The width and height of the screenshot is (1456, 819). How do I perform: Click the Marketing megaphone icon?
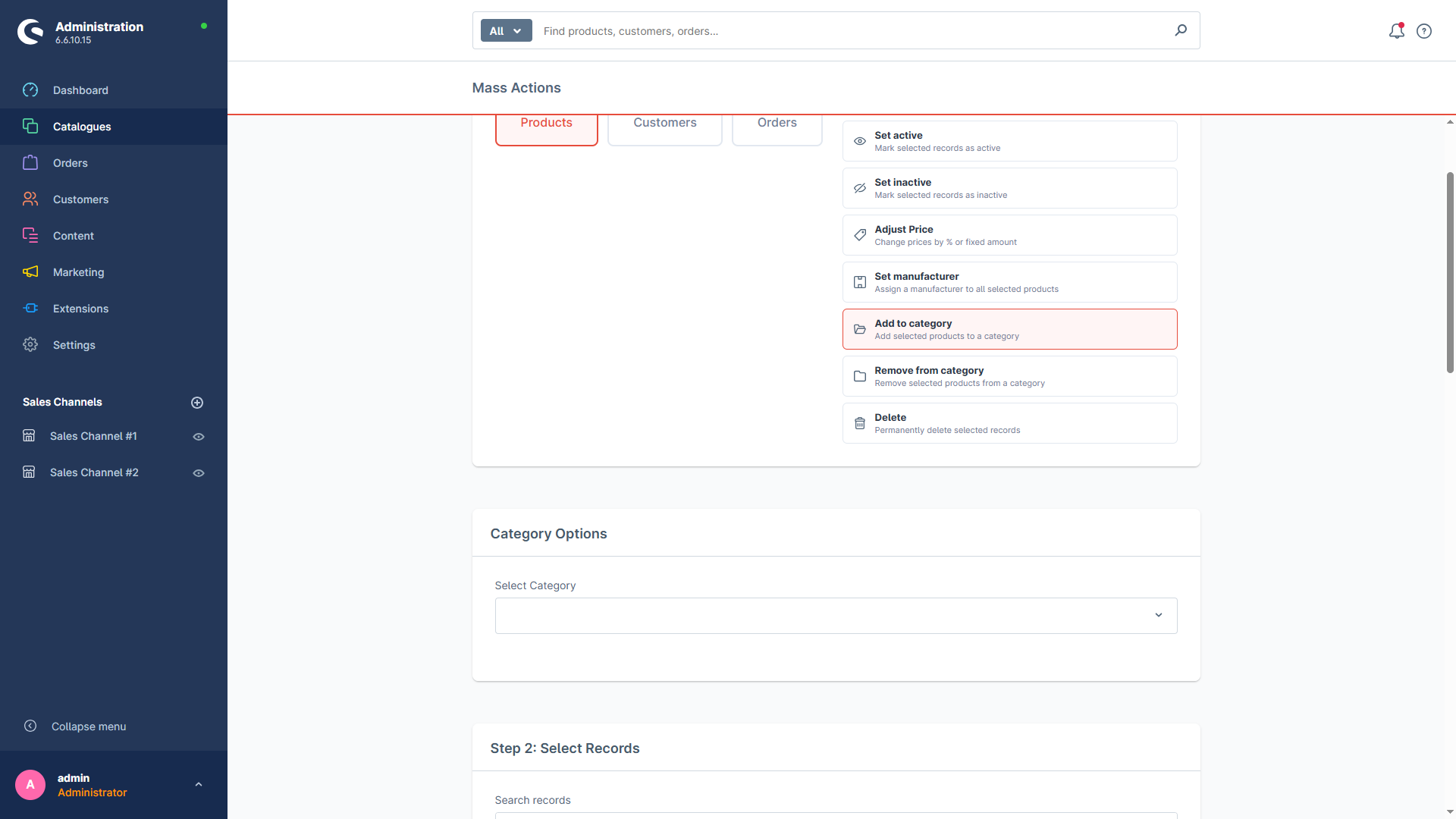[30, 272]
